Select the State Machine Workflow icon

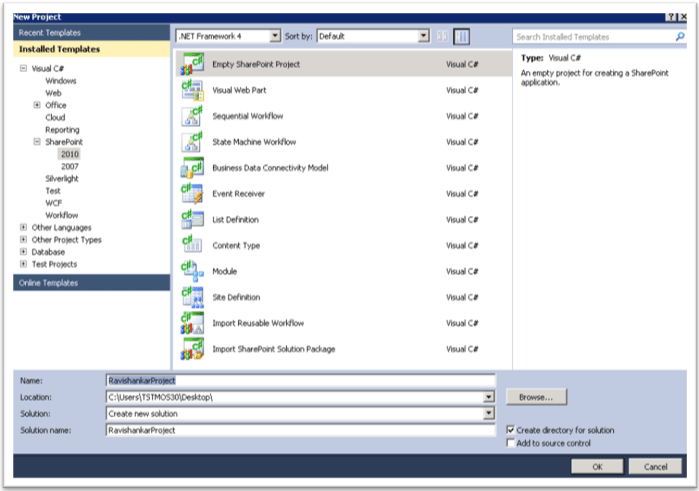192,142
